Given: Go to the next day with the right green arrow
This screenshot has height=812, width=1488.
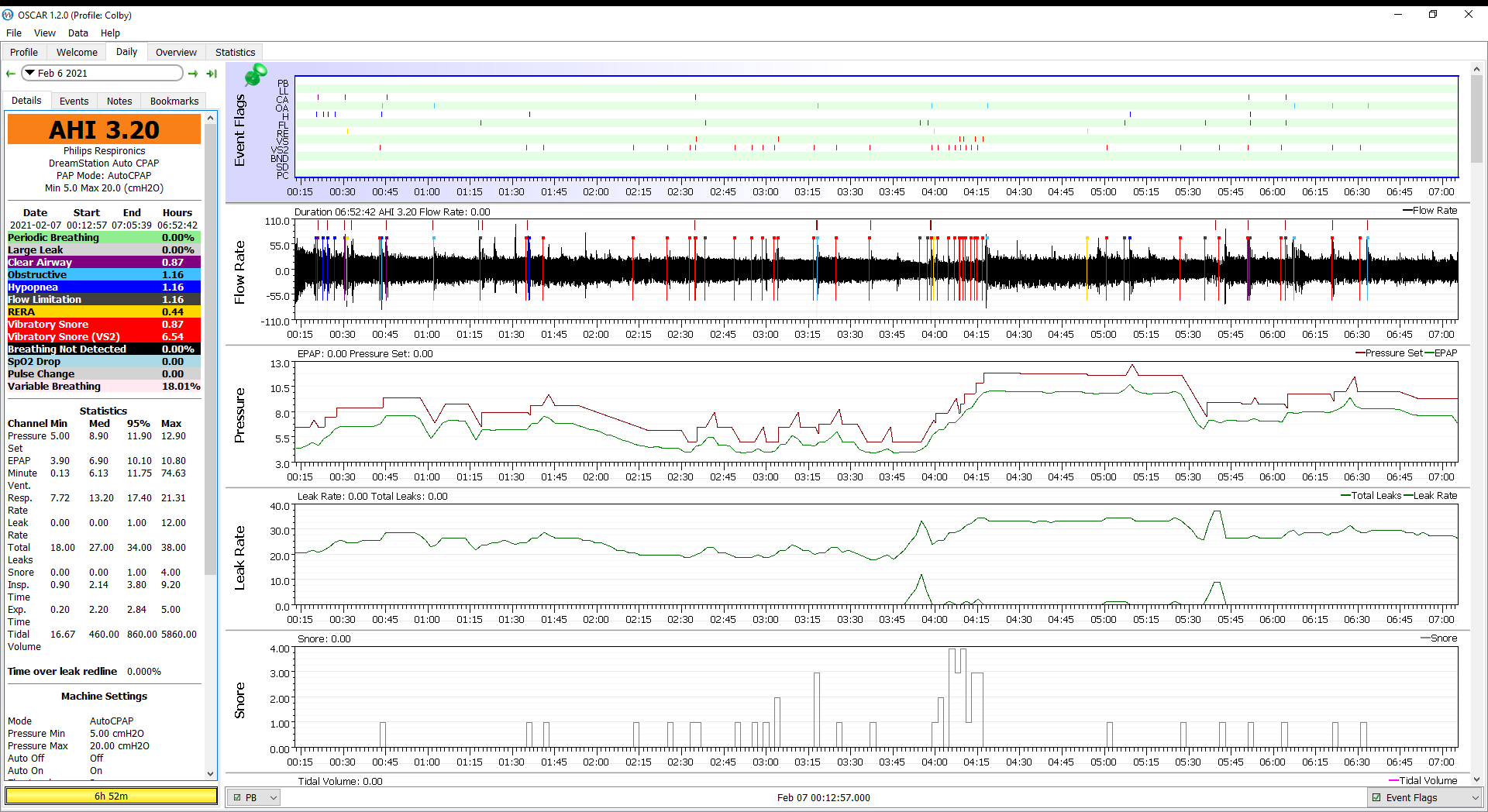Looking at the screenshot, I should tap(193, 74).
